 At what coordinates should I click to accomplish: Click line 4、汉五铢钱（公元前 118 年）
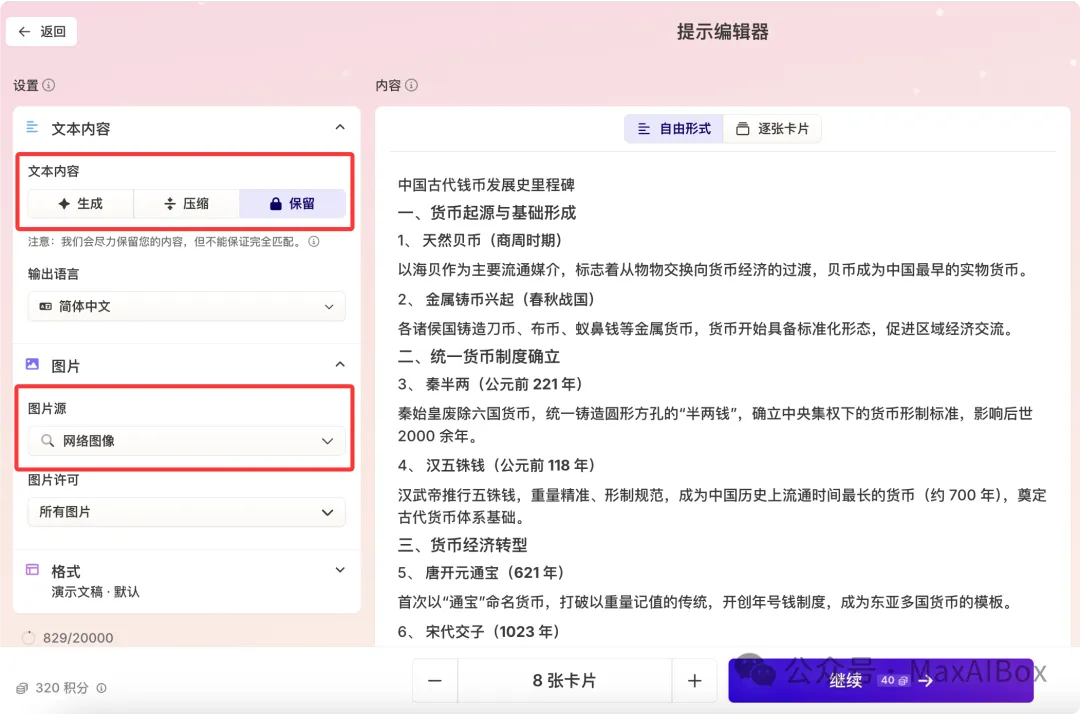[x=497, y=465]
